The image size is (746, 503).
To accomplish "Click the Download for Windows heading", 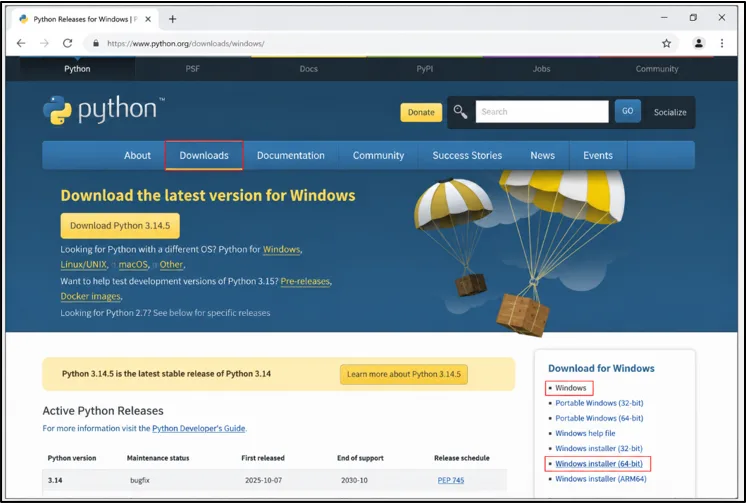I will [601, 368].
